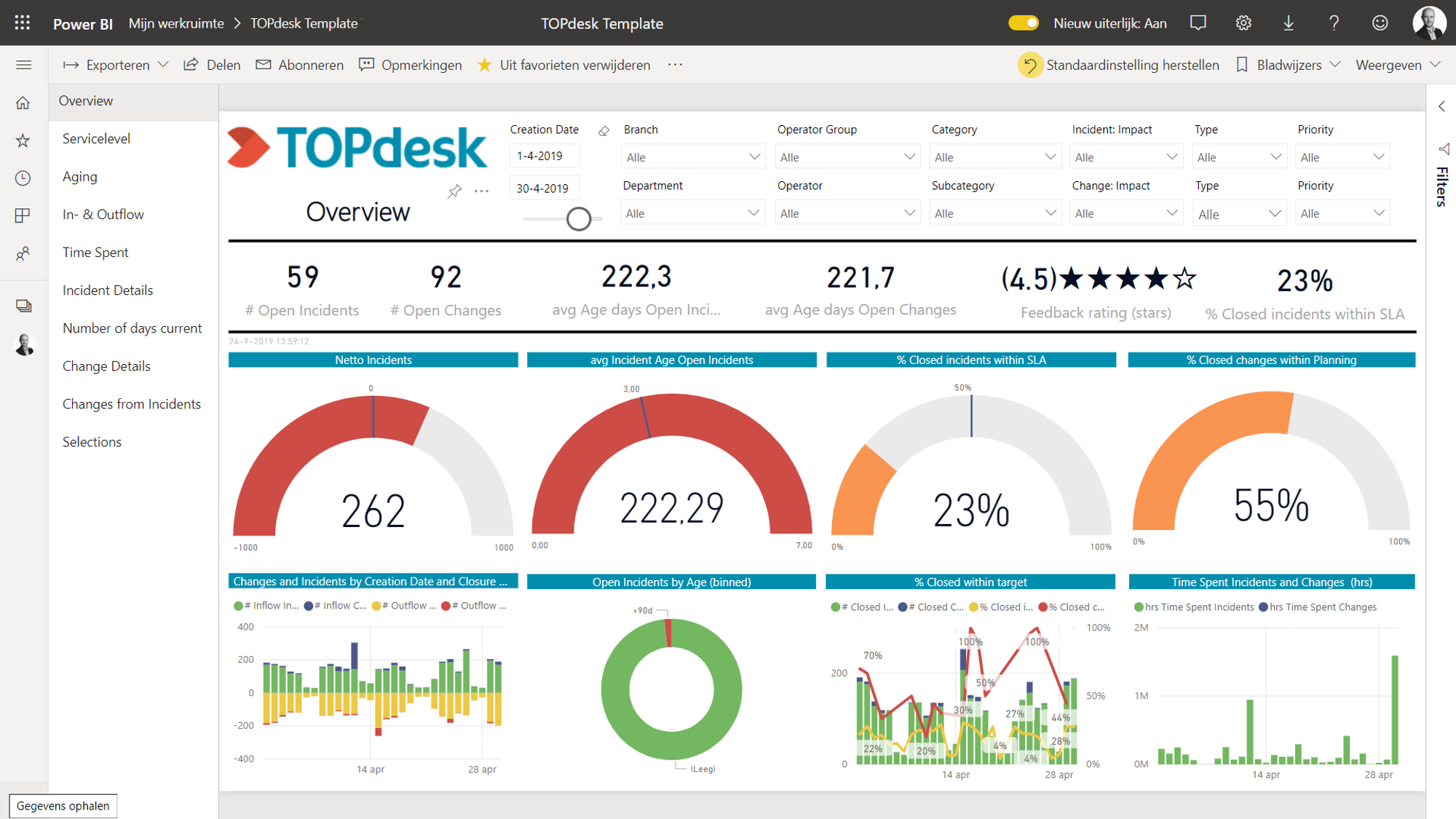The image size is (1456, 819).
Task: Open Workspaces icon in left sidebar
Action: tap(23, 306)
